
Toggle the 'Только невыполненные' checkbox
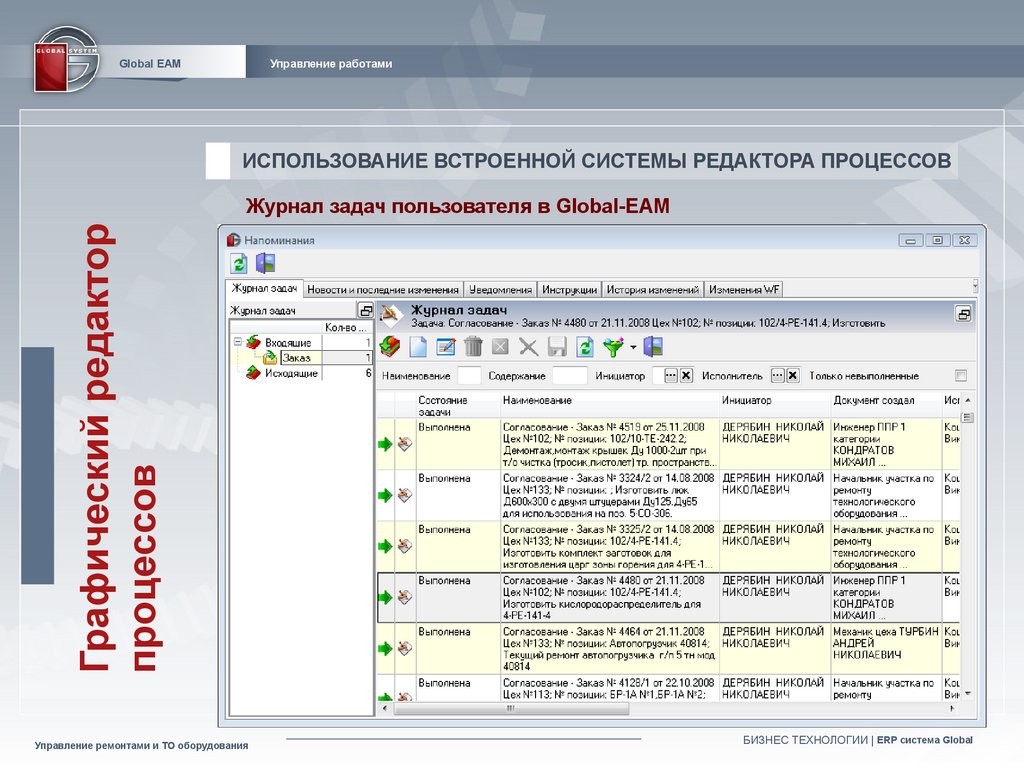[x=961, y=376]
